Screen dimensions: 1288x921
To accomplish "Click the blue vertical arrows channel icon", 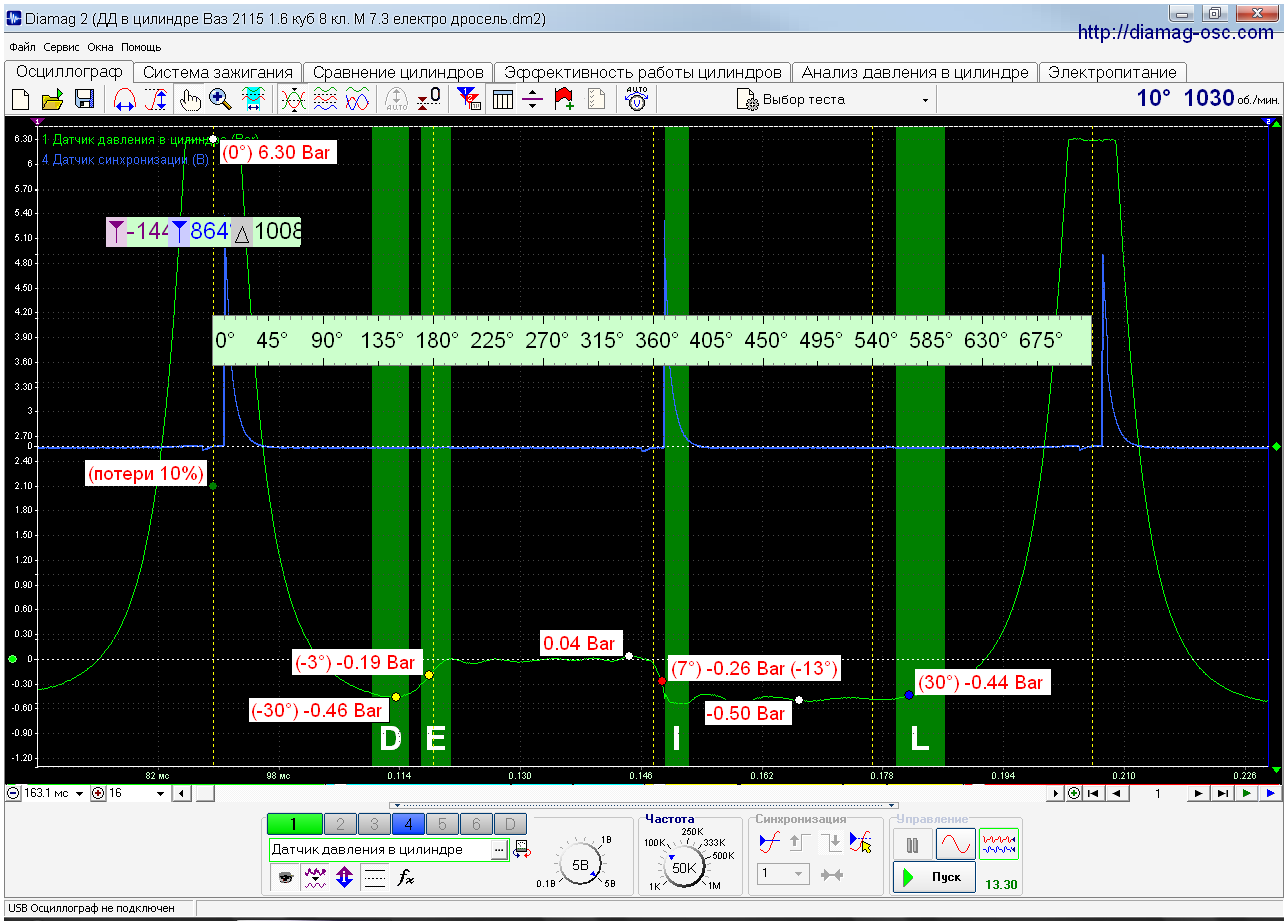I will (345, 877).
